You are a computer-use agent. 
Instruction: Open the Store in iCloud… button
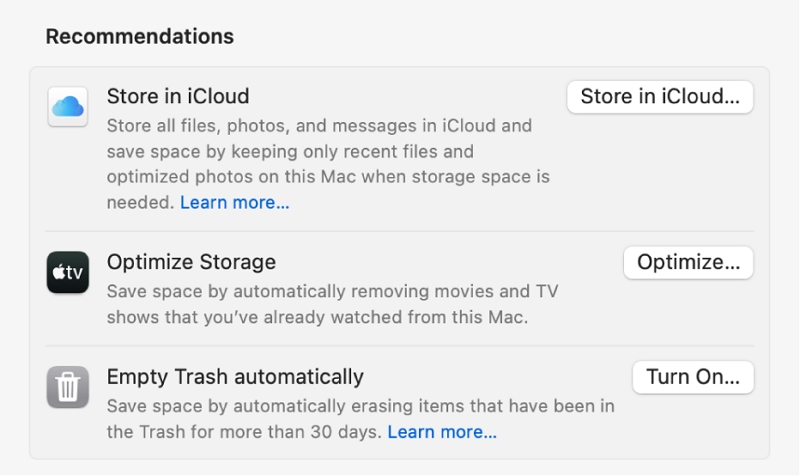click(660, 97)
